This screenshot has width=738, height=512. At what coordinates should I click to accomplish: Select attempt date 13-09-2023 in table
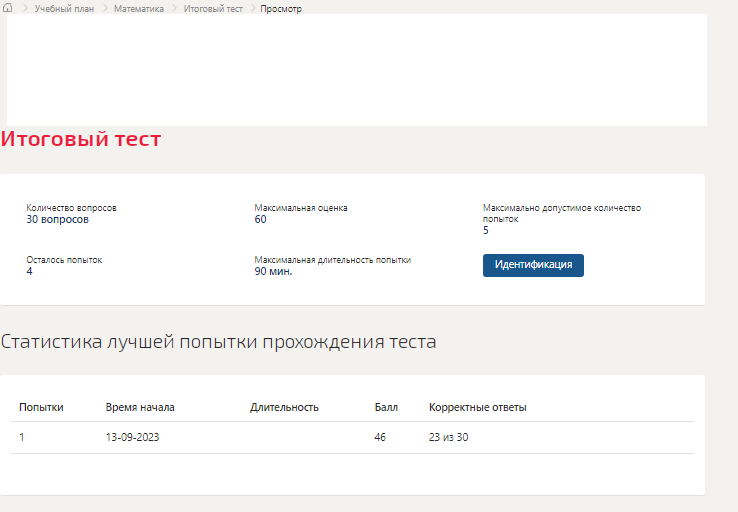tap(132, 437)
